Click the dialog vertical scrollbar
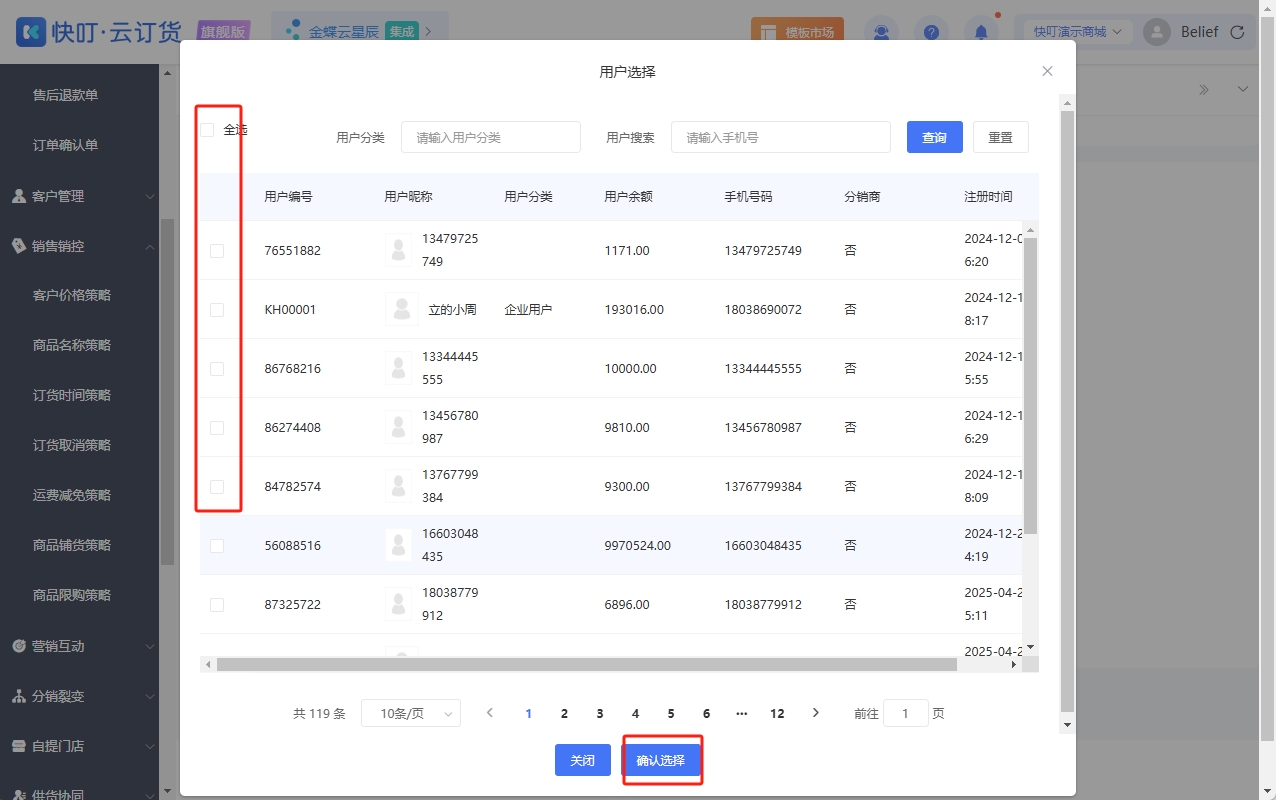The height and width of the screenshot is (800, 1276). pyautogui.click(x=1067, y=412)
